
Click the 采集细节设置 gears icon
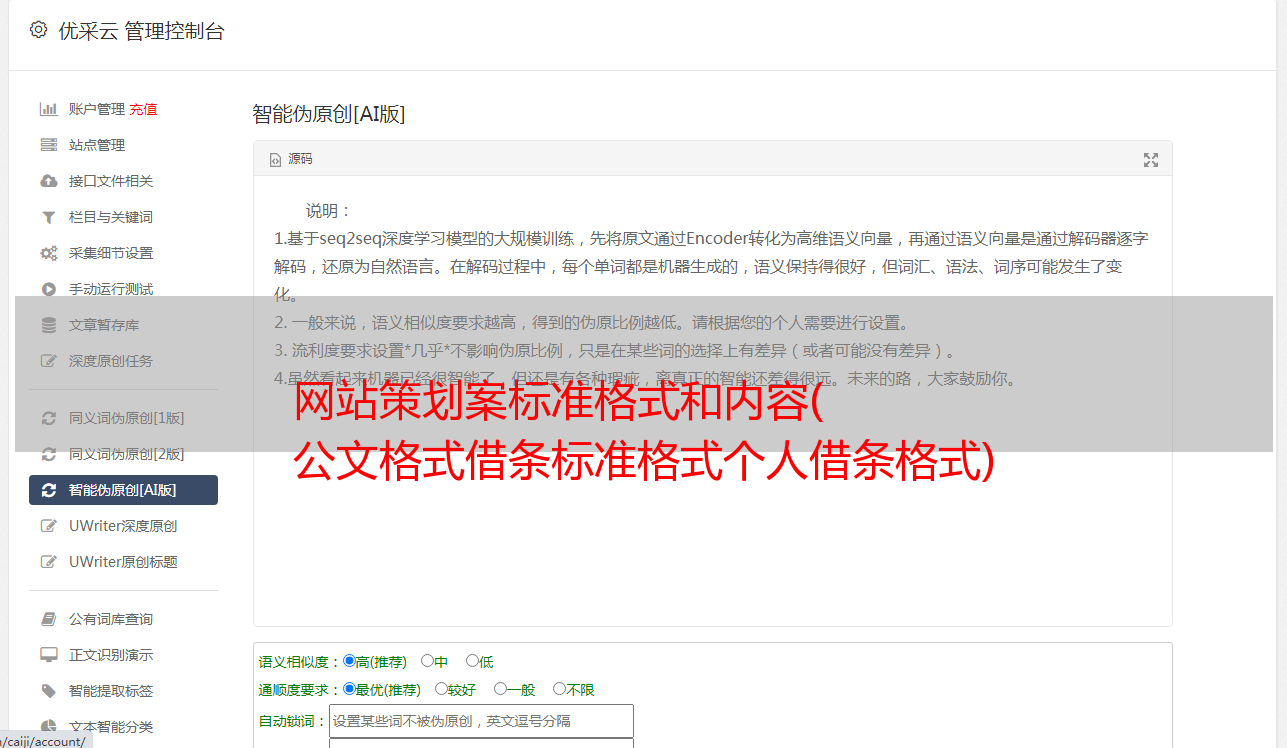point(48,253)
